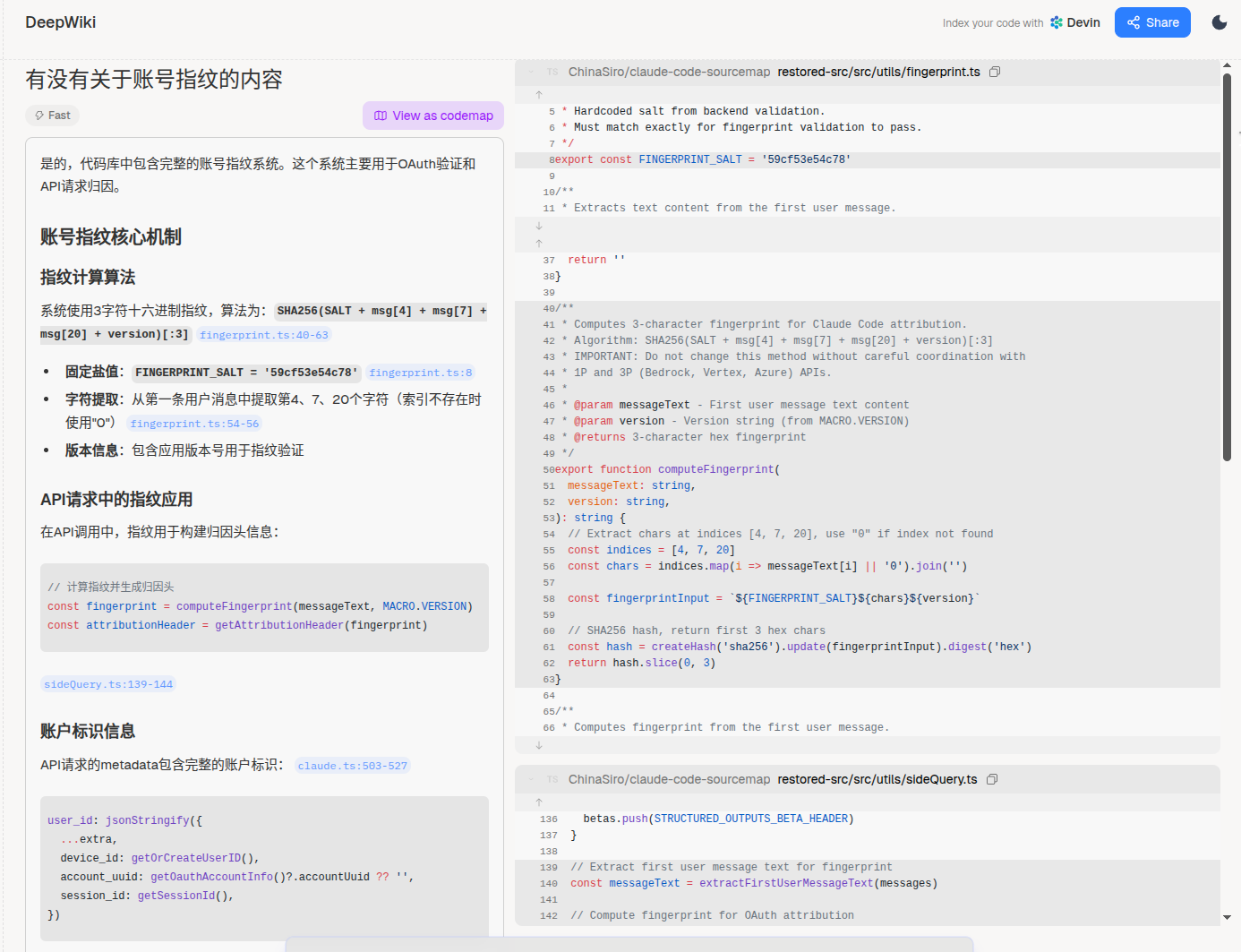Click the const attributionHeader code line
The image size is (1241, 952).
pyautogui.click(x=237, y=625)
